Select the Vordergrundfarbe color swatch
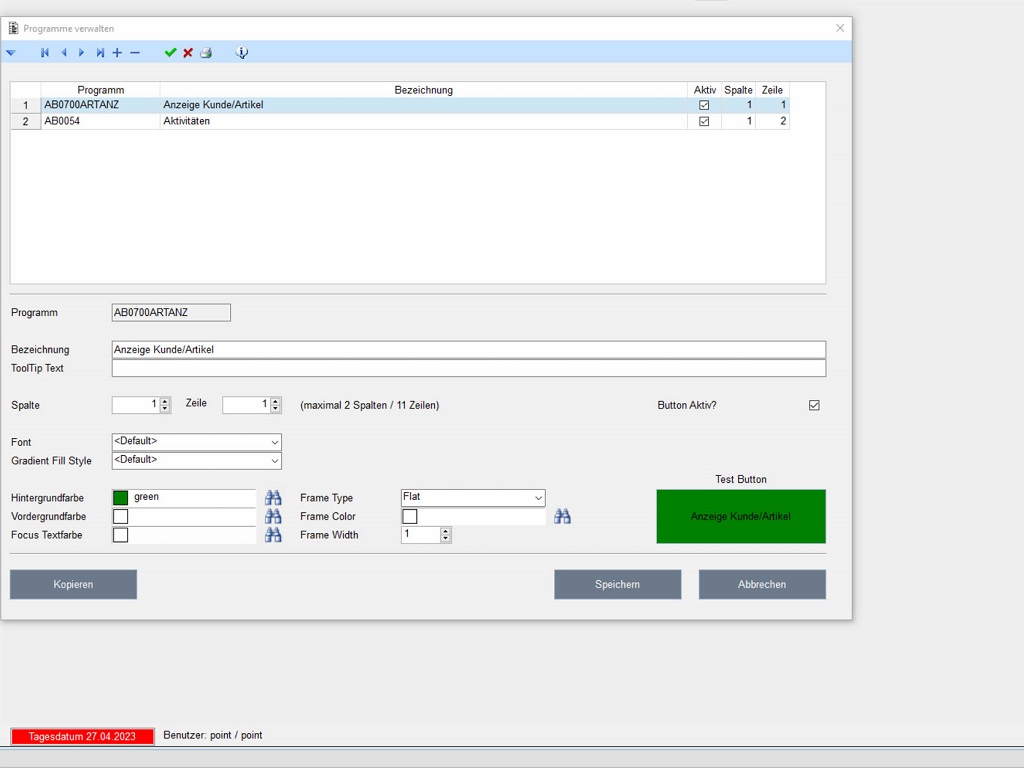Image resolution: width=1024 pixels, height=768 pixels. 120,516
